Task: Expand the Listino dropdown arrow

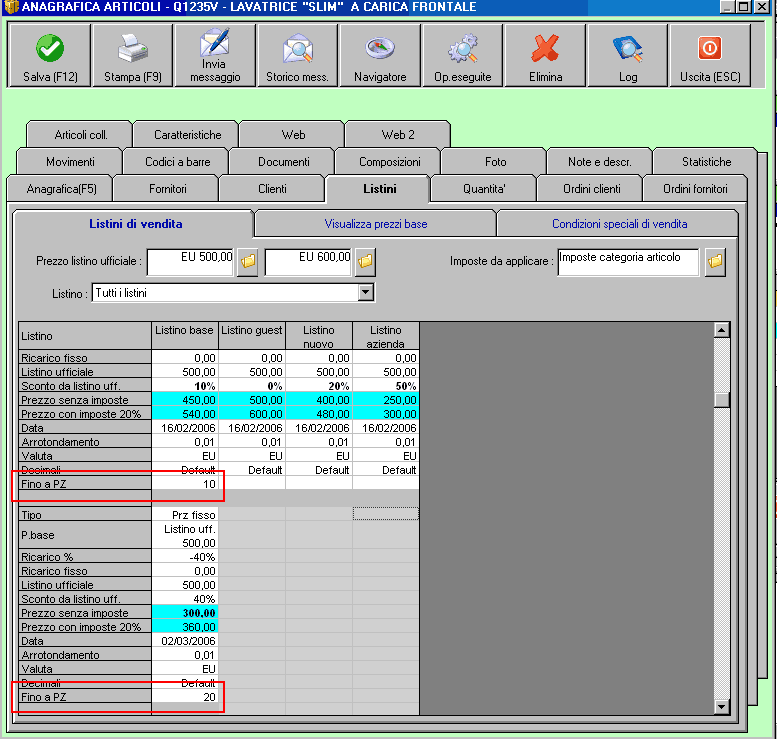Action: coord(366,292)
